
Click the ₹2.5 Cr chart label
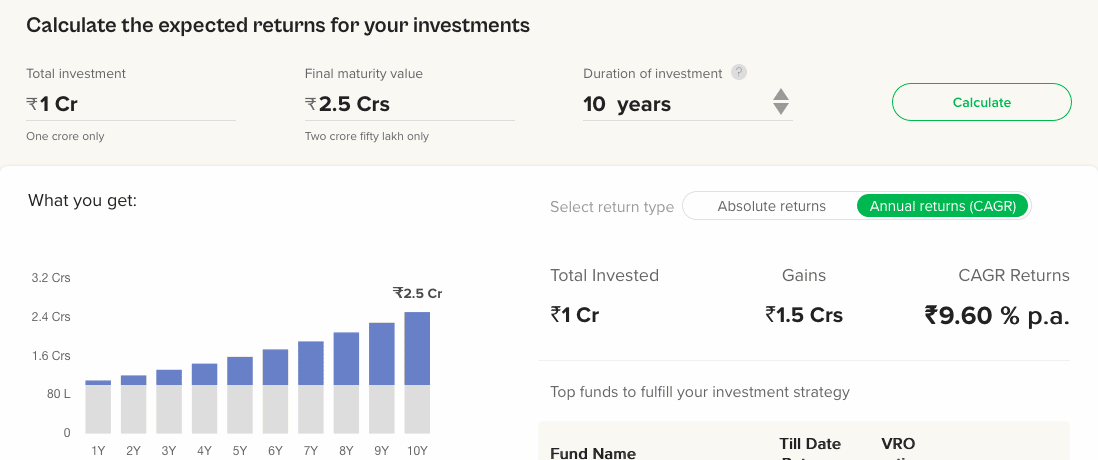tap(417, 293)
